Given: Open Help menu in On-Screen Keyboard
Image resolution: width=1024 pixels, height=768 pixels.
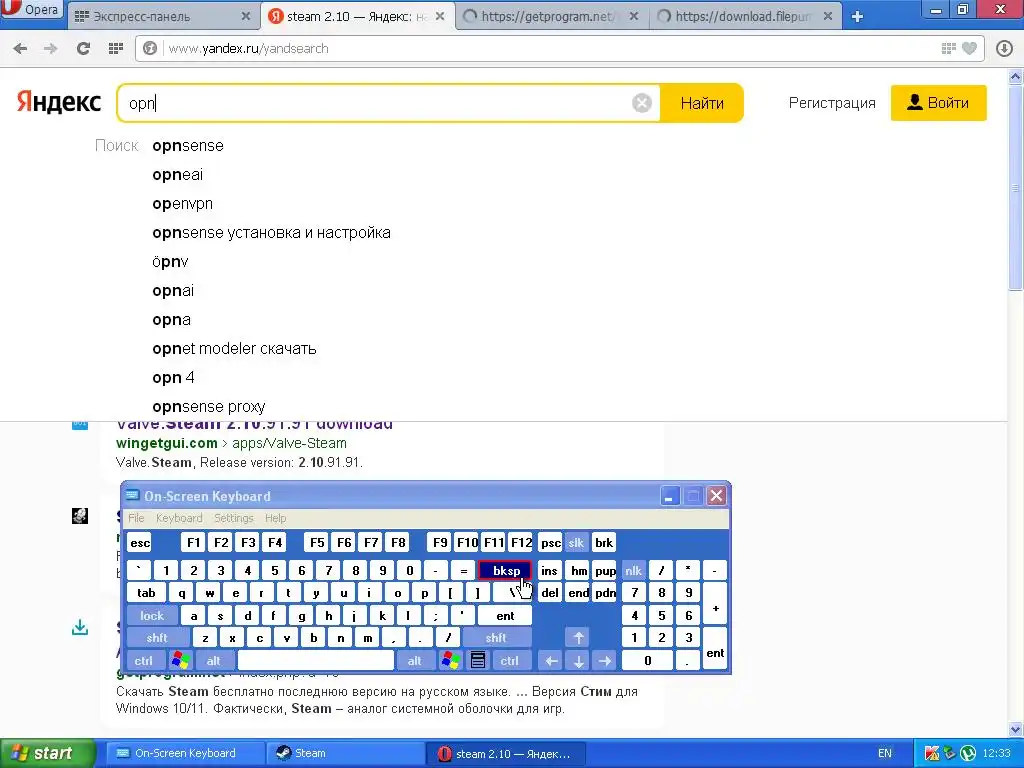Looking at the screenshot, I should point(276,518).
